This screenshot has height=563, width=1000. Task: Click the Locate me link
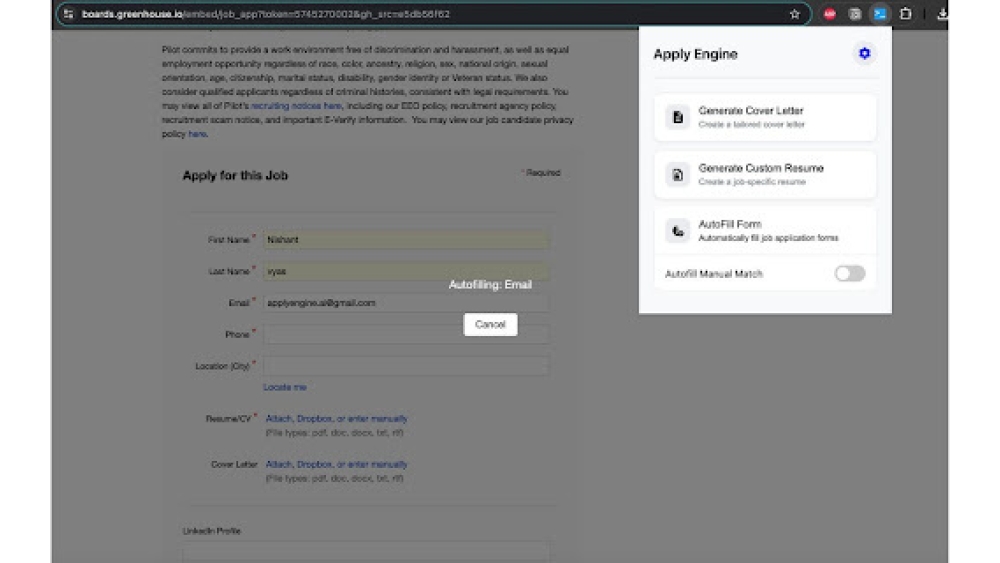coord(285,387)
